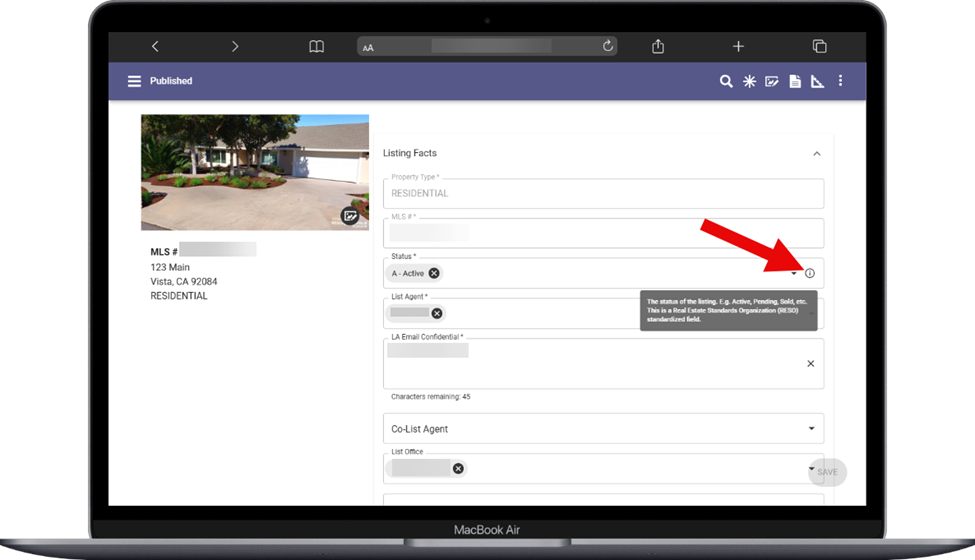Expand the Co-List Agent dropdown
The width and height of the screenshot is (975, 560).
[810, 429]
